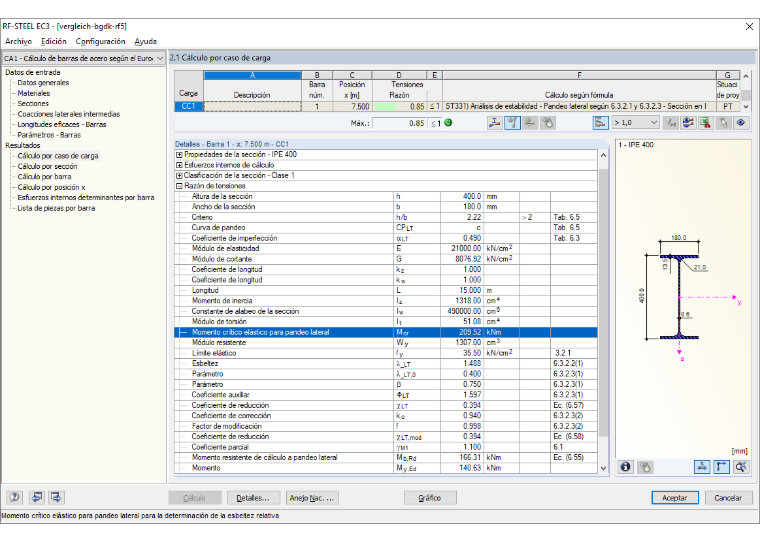Expand Esfuerzos internos de cálculo section
The height and width of the screenshot is (542, 760).
click(179, 165)
